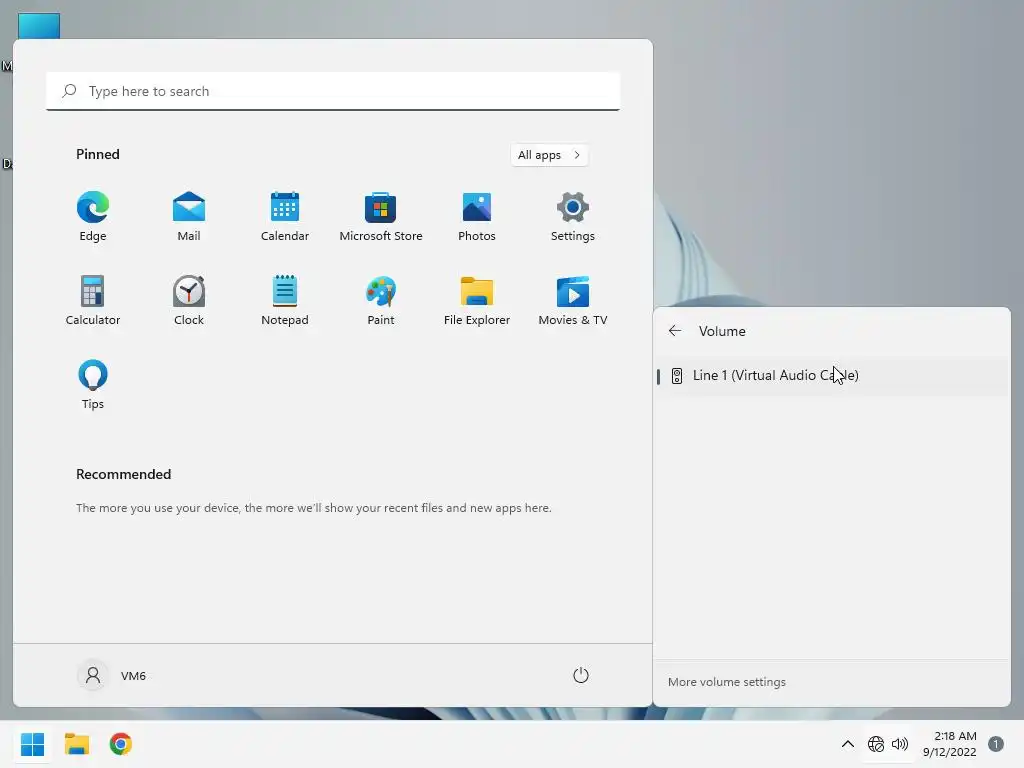This screenshot has height=768, width=1024.
Task: Open the VM6 user account menu
Action: coord(112,675)
